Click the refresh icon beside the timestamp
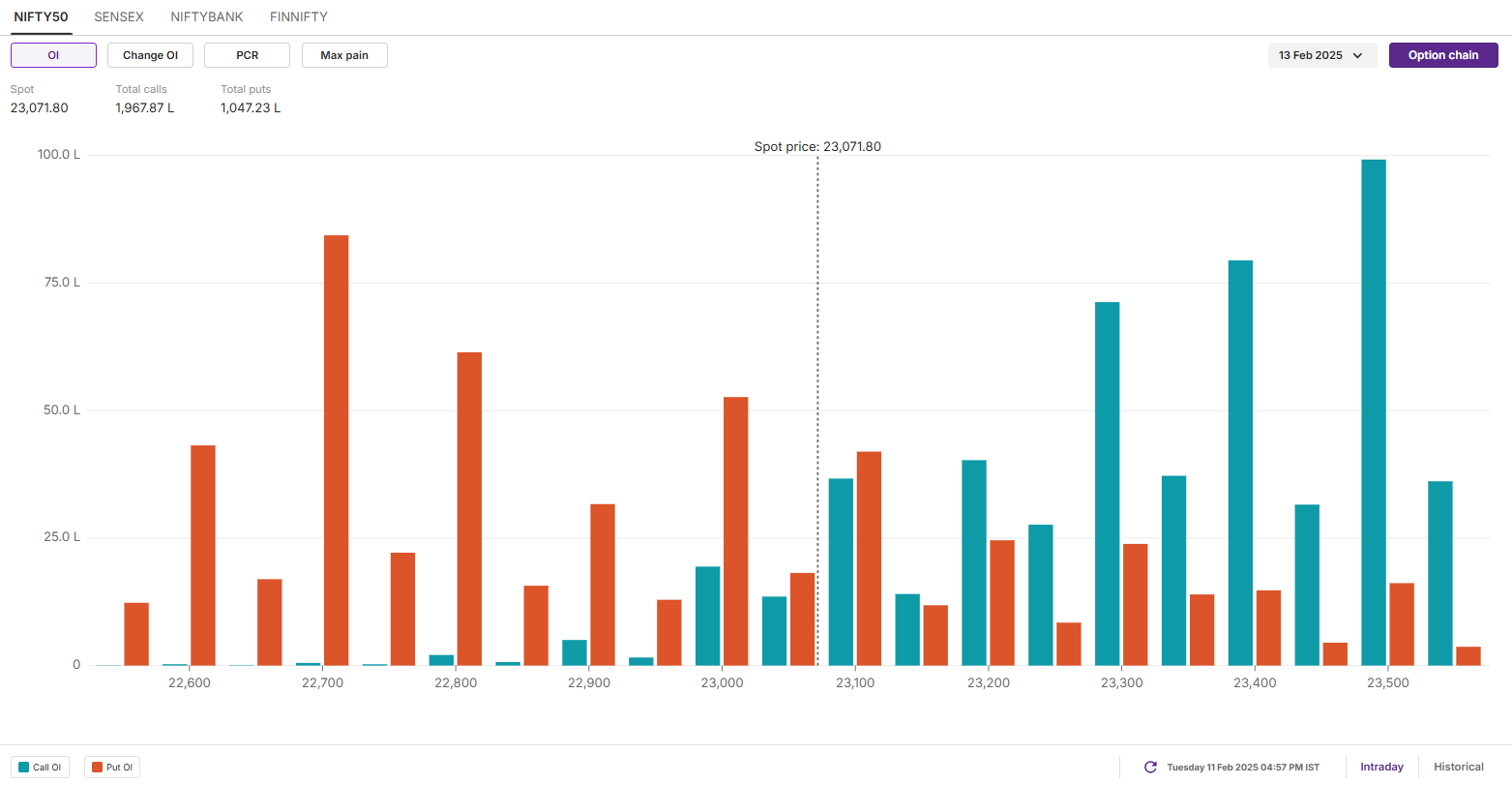This screenshot has height=785, width=1512. point(1150,767)
